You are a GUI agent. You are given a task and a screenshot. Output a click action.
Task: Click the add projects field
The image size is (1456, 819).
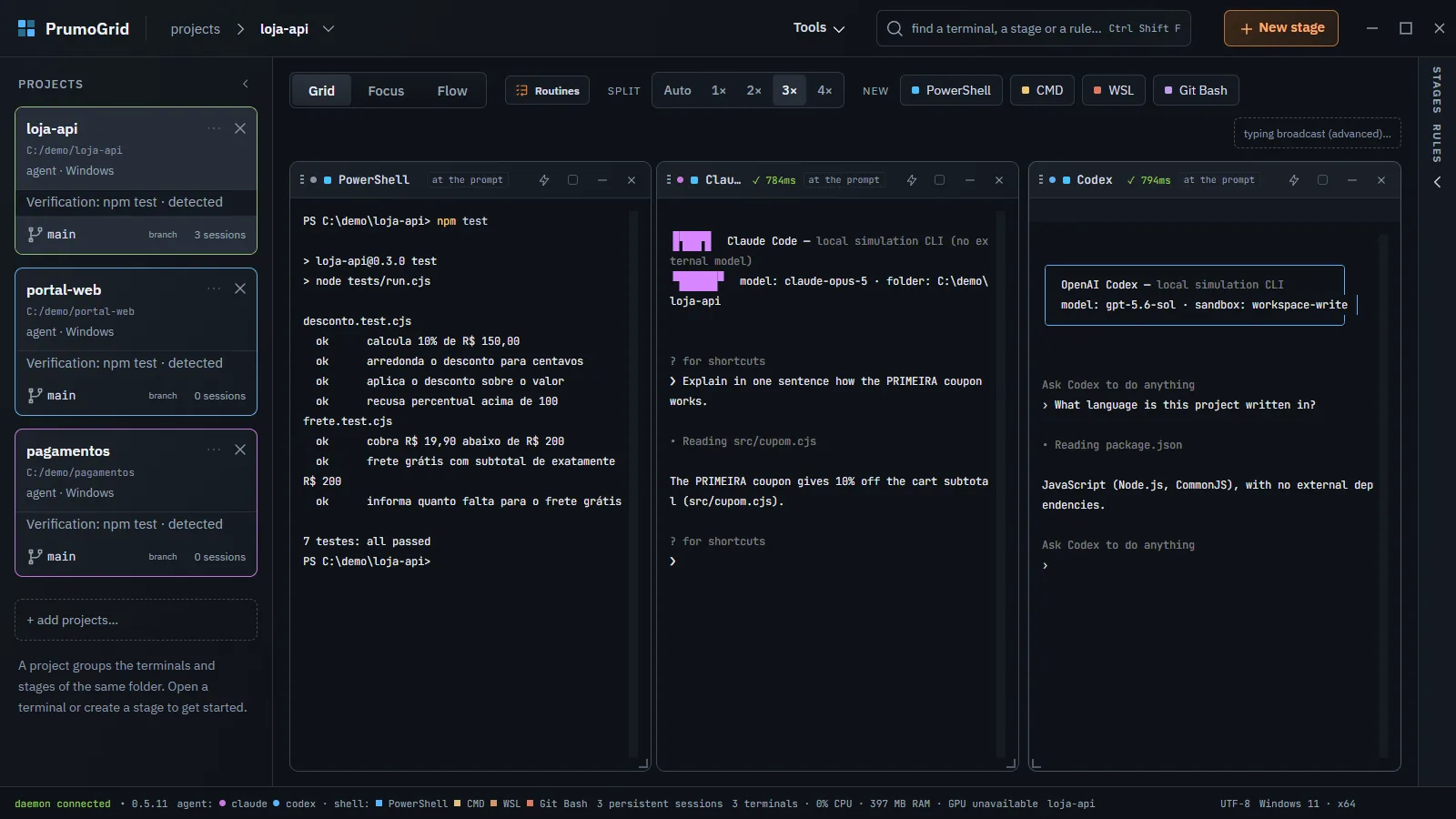coord(136,620)
